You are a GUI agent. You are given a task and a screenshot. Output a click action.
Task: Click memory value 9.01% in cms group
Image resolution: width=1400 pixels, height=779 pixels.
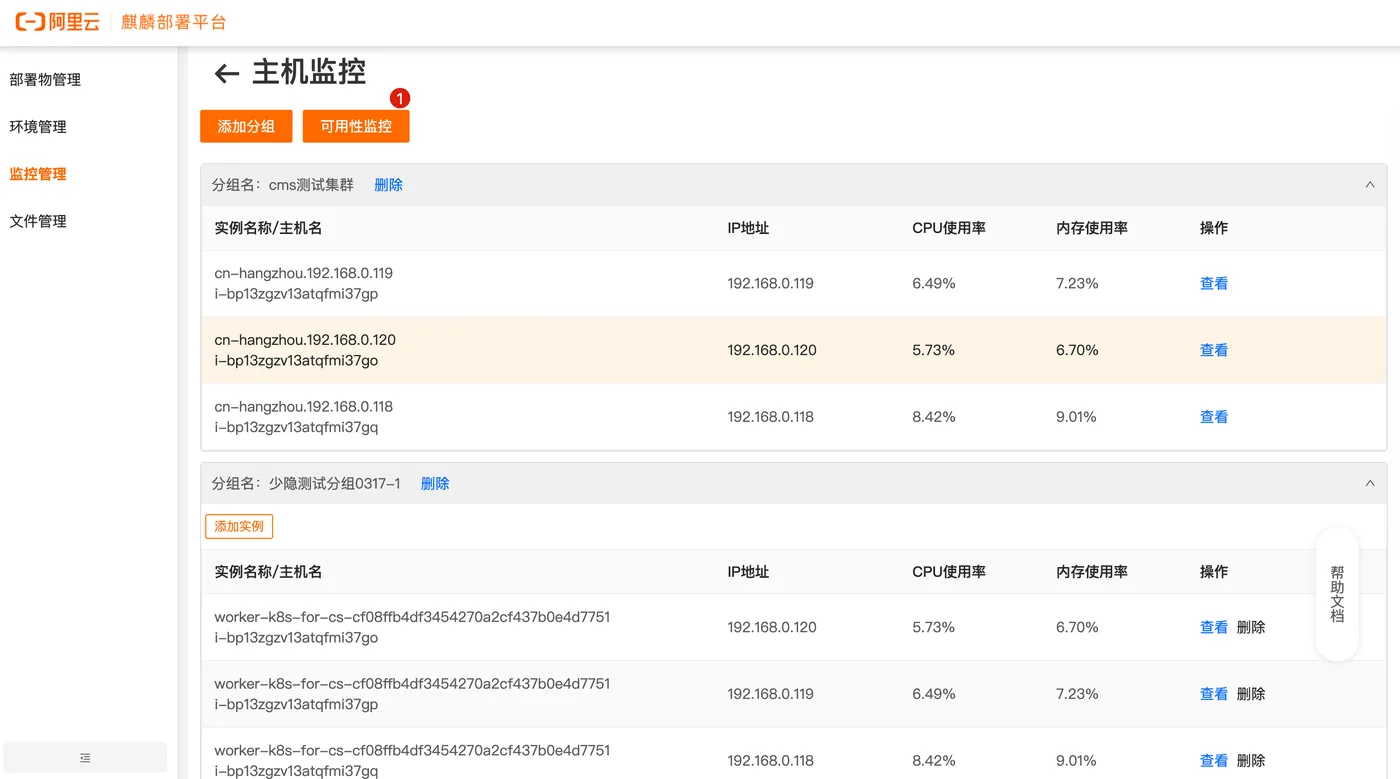(x=1076, y=417)
